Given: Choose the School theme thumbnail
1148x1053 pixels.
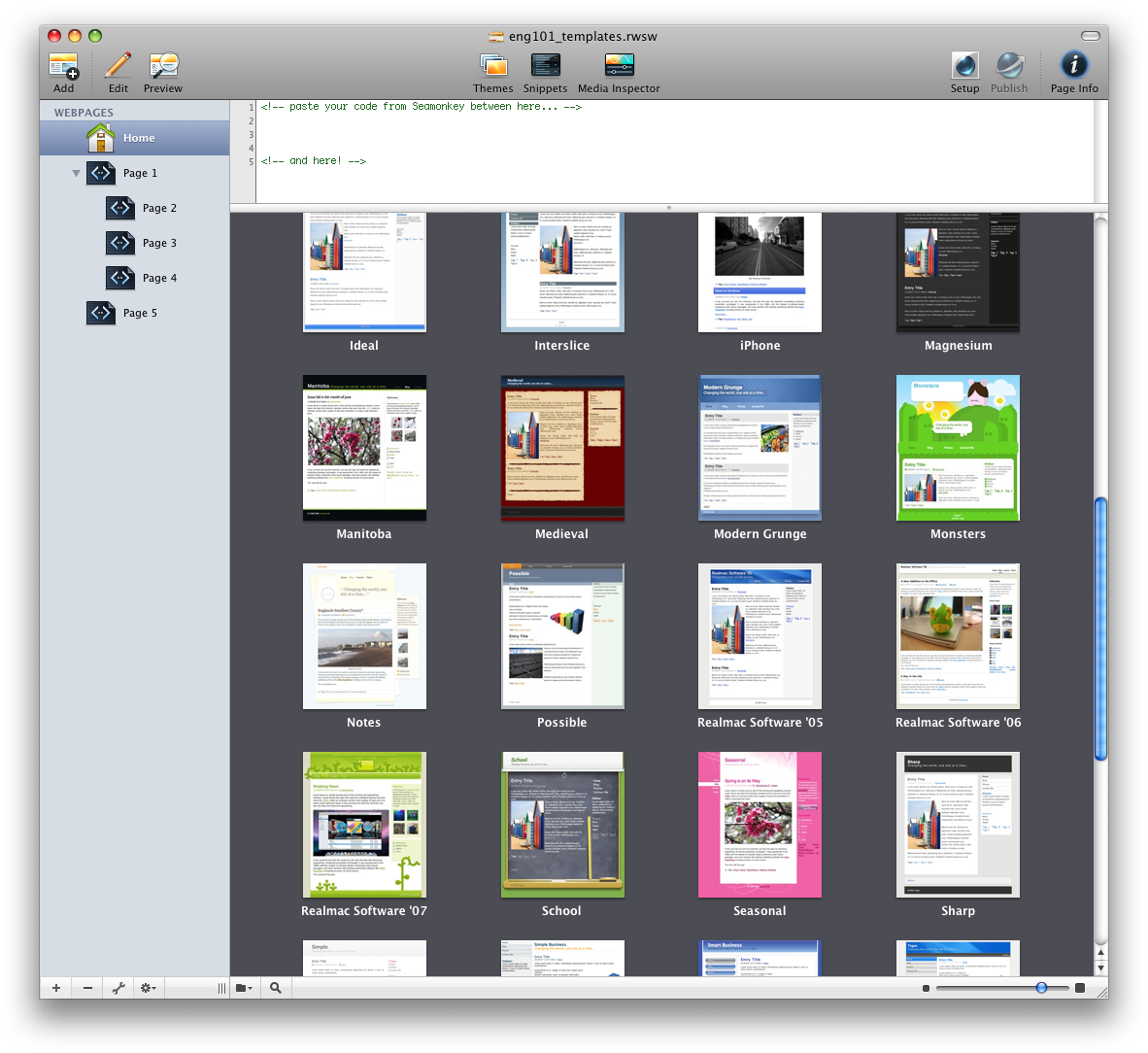Looking at the screenshot, I should (x=562, y=825).
